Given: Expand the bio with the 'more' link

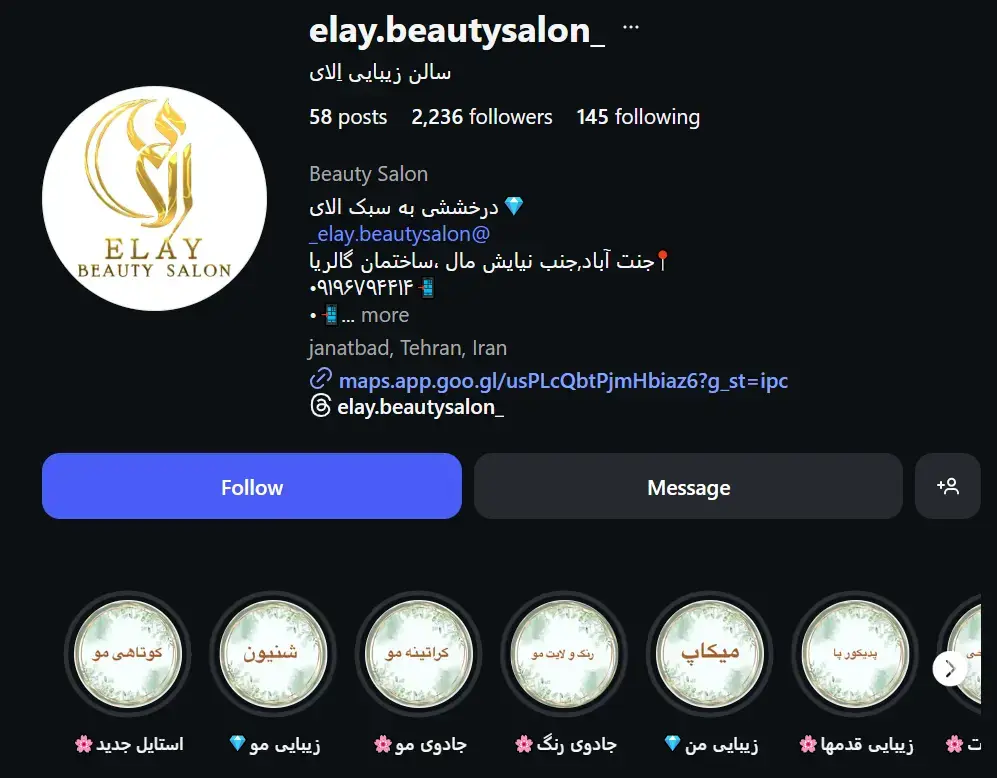Looking at the screenshot, I should pos(385,315).
